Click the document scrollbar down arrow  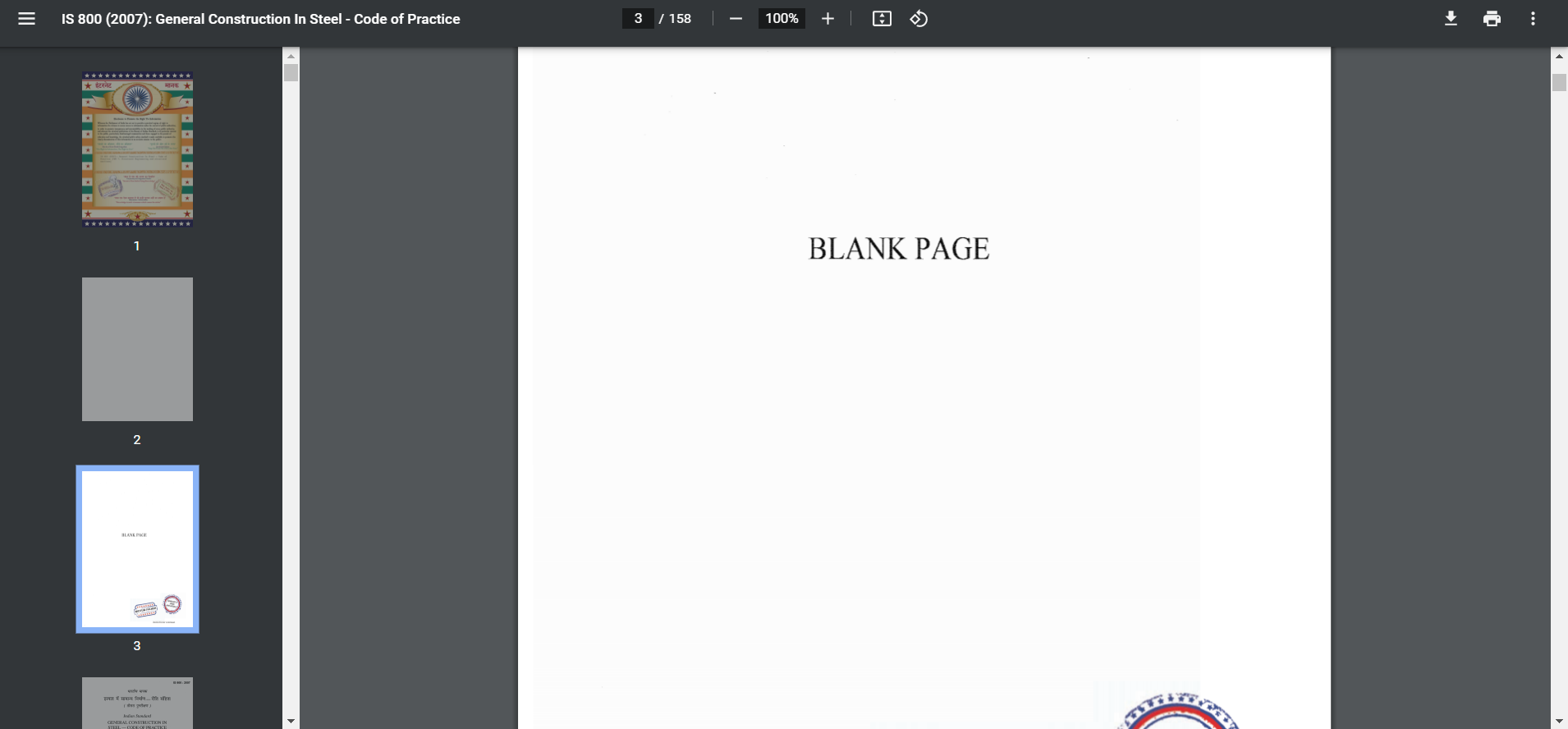click(1559, 721)
